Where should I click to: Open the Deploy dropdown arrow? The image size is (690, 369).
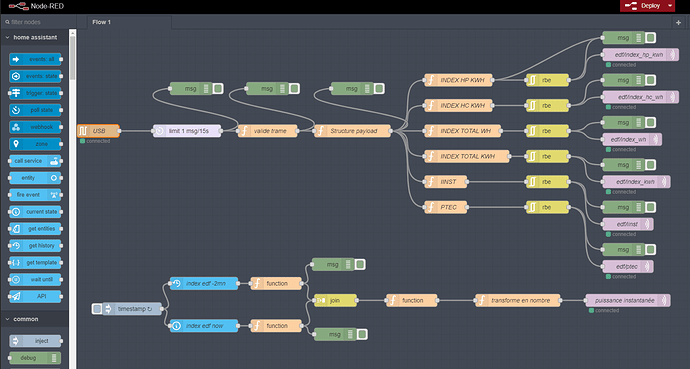coord(670,6)
